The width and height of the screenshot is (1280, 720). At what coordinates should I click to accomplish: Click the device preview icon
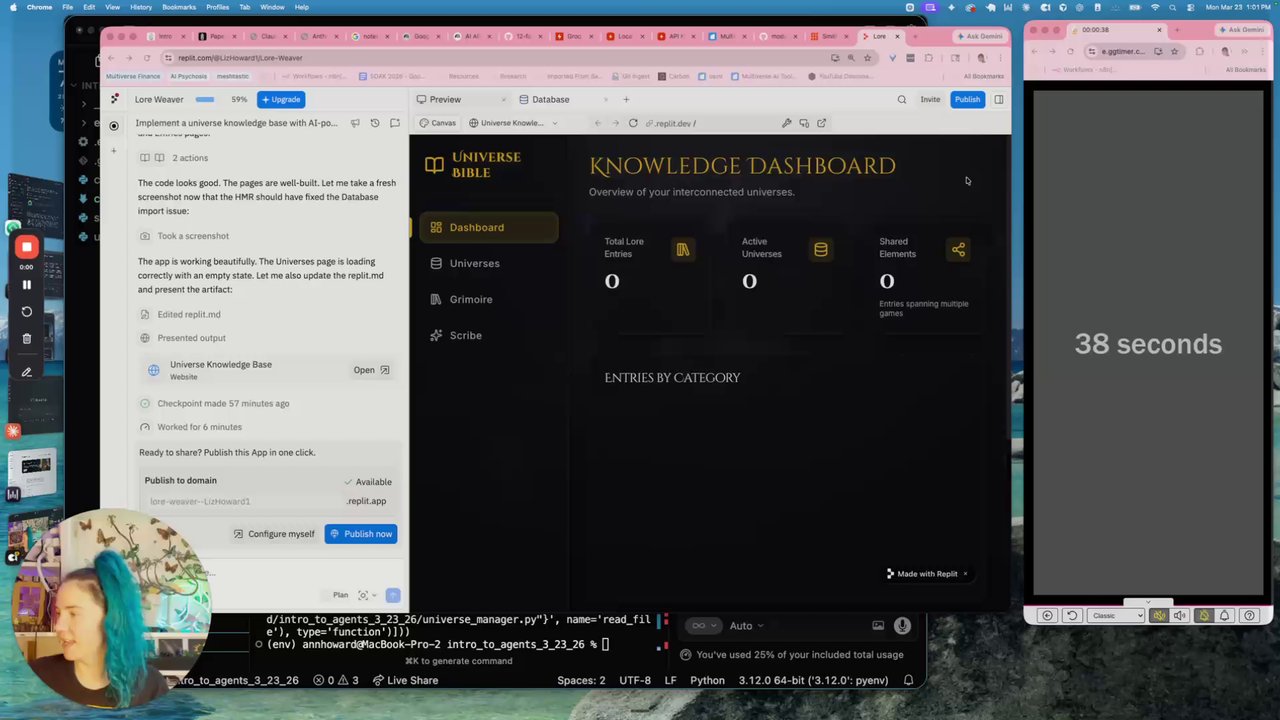click(x=804, y=123)
